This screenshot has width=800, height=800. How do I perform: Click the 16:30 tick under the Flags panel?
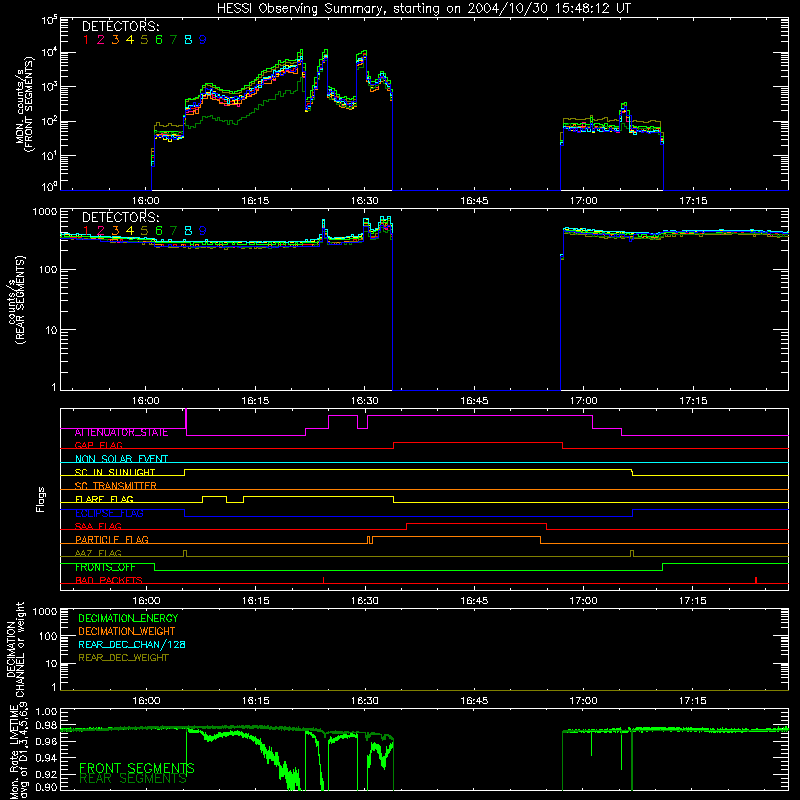click(x=365, y=601)
